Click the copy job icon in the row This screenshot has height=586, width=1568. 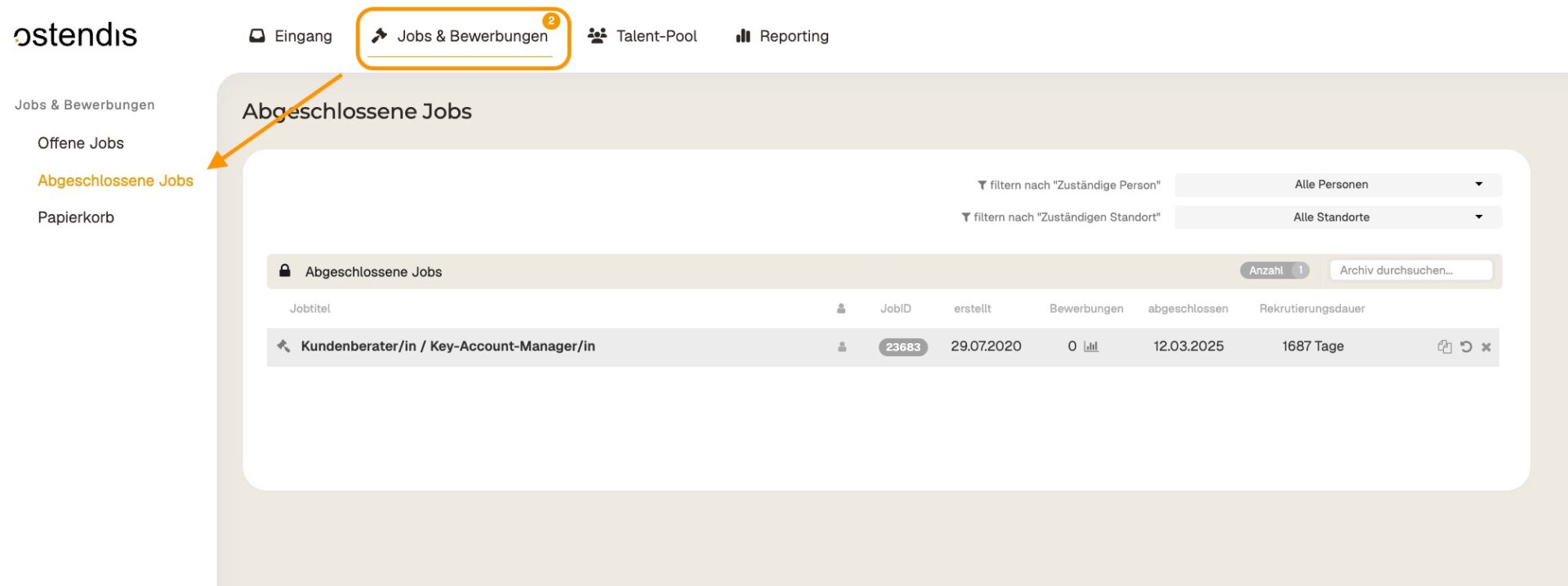click(x=1444, y=347)
